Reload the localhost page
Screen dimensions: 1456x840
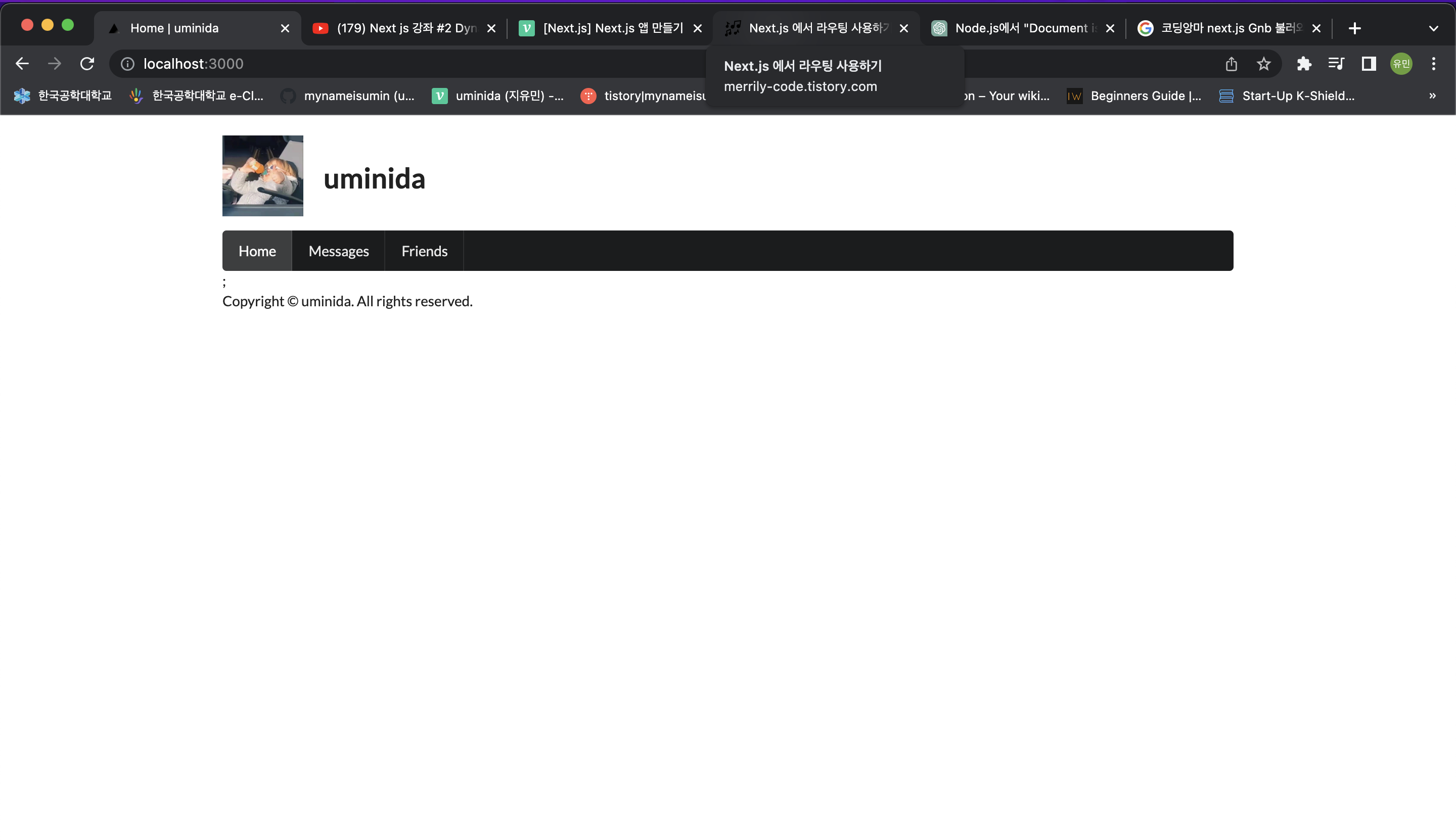[x=87, y=64]
